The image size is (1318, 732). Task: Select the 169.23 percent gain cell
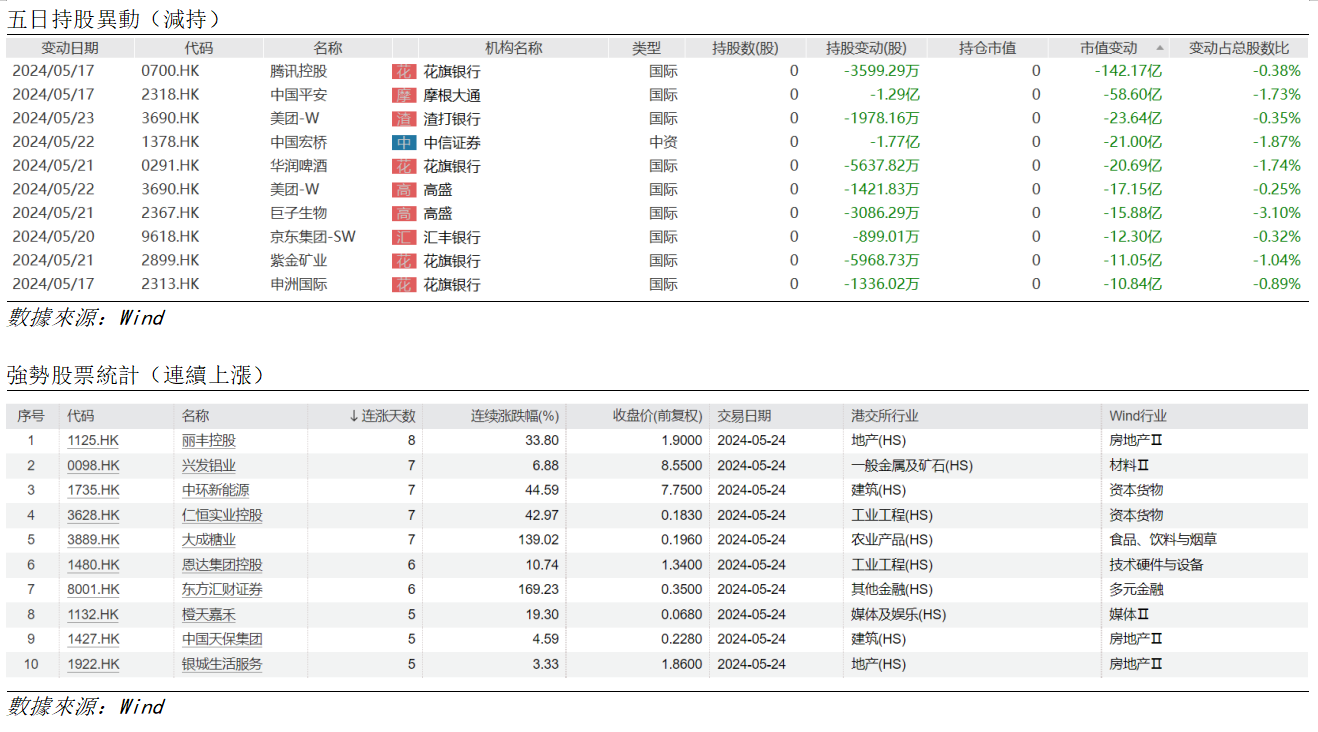(x=540, y=589)
